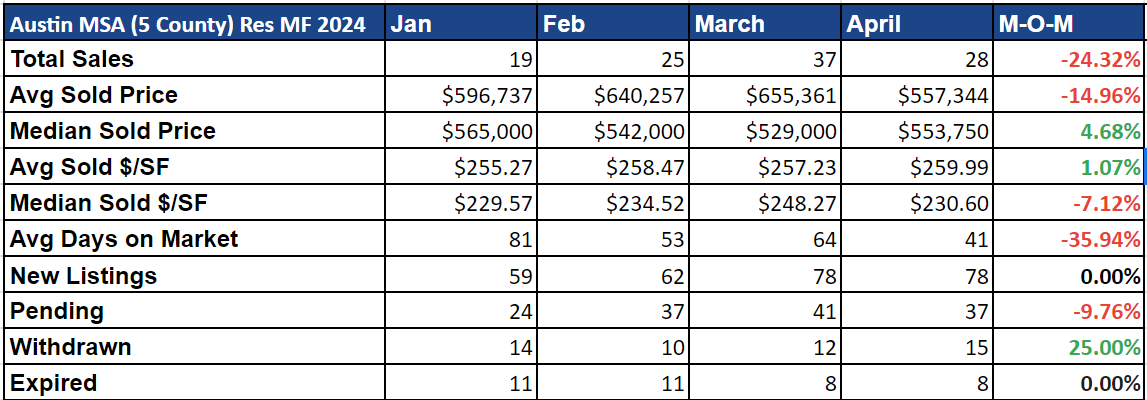Select the green 25.00% Withdrawn change cell
Image resolution: width=1147 pixels, height=400 pixels.
(x=1106, y=348)
